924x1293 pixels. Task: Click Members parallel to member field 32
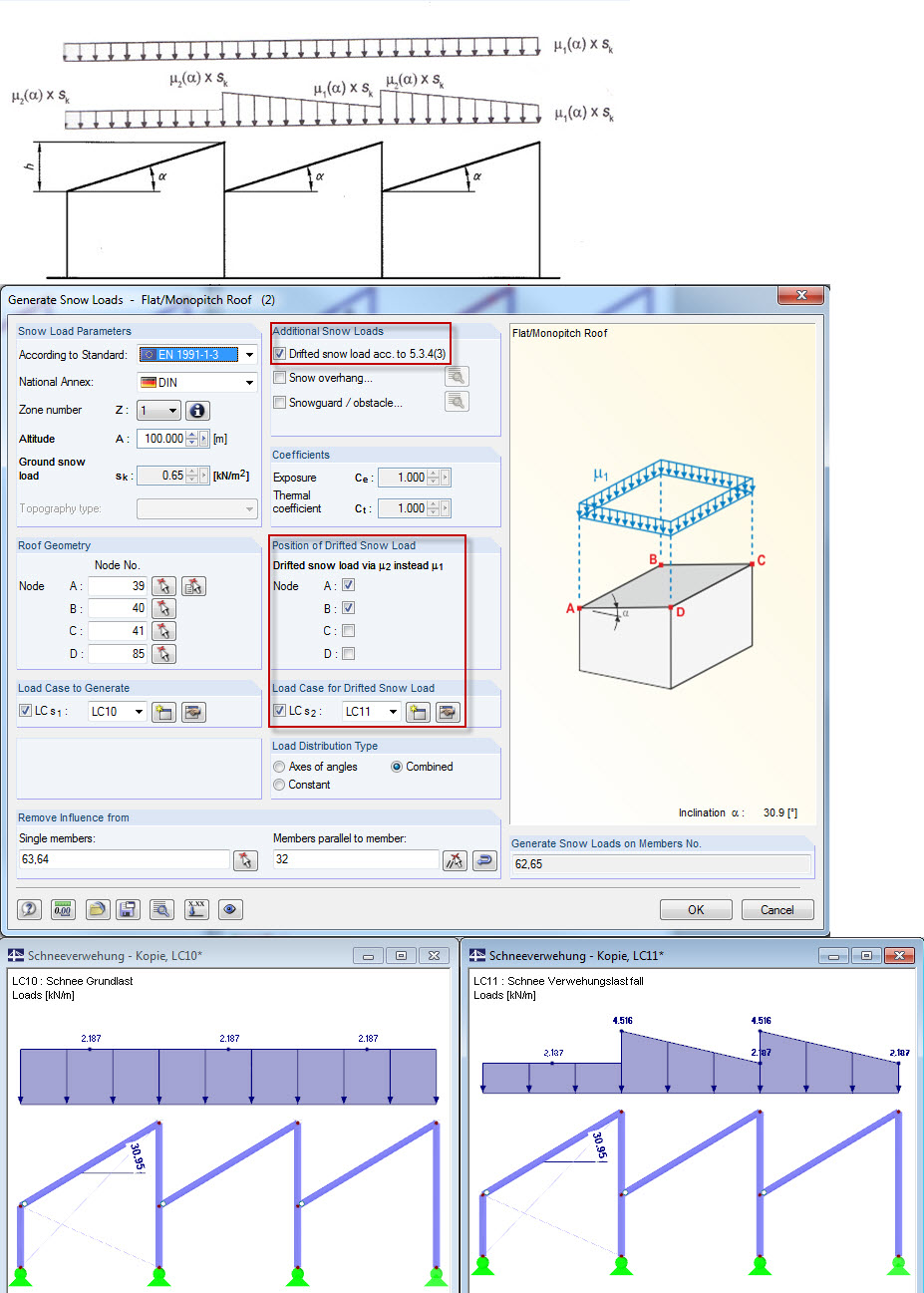point(356,859)
